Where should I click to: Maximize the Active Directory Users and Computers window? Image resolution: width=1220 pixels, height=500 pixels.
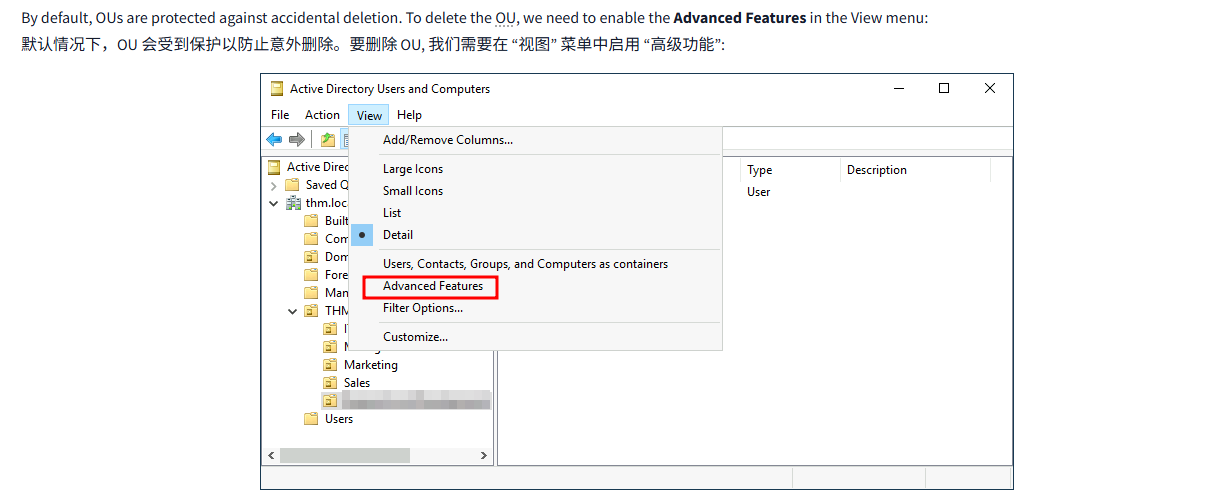click(x=944, y=88)
